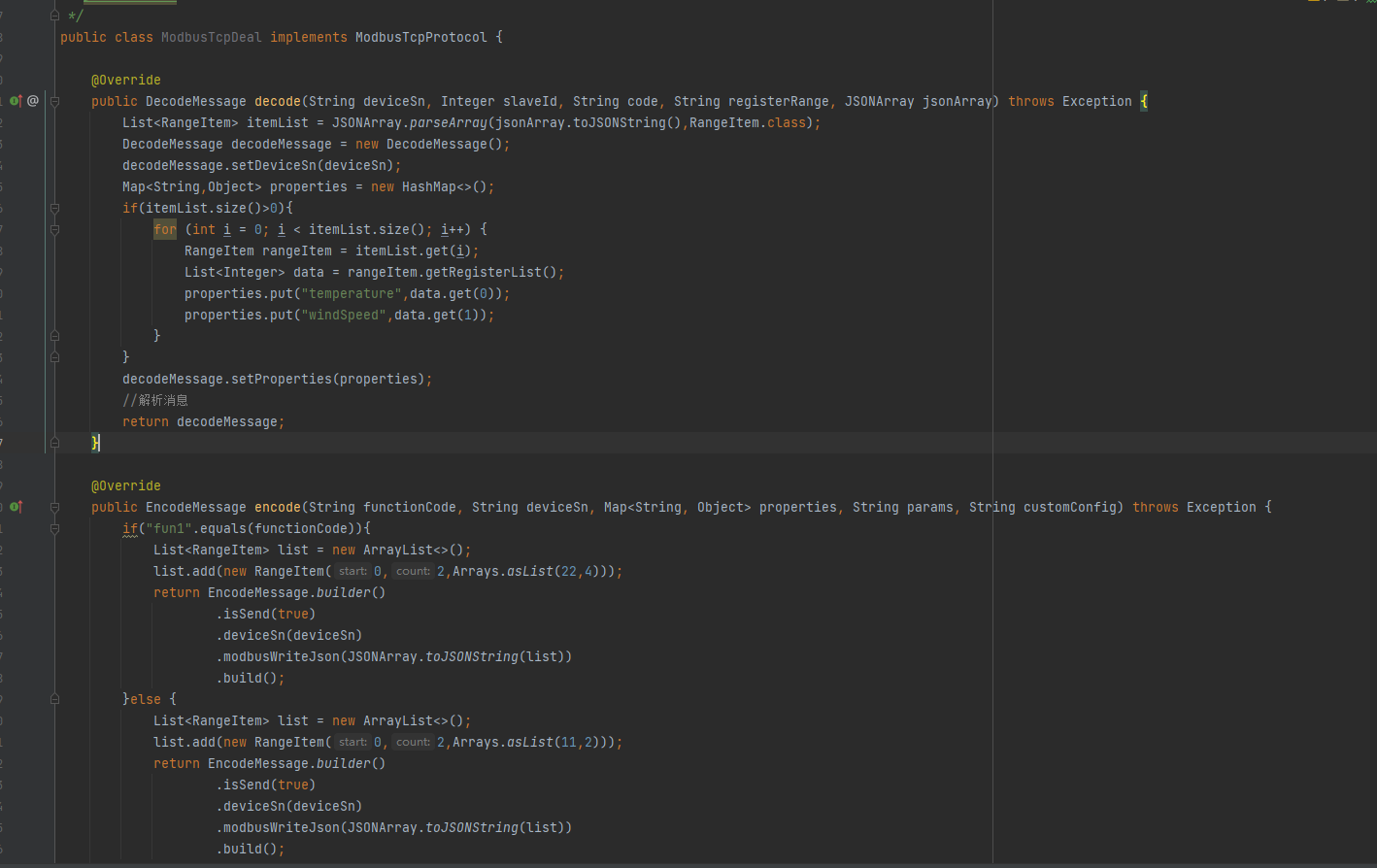The width and height of the screenshot is (1377, 868).
Task: Click the ModbusTcpDeal class name
Action: (x=211, y=38)
